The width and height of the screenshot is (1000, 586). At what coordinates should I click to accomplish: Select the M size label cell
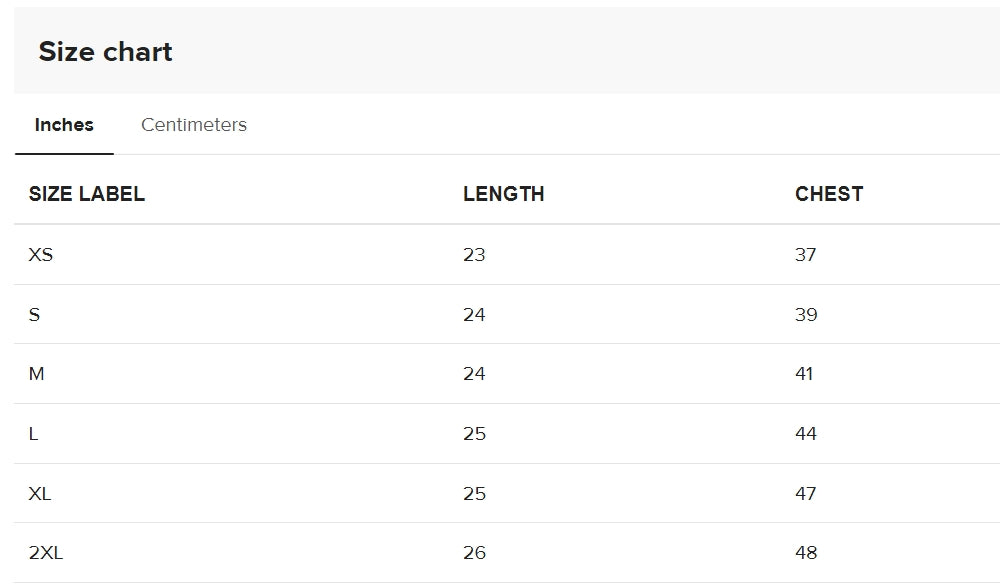[x=36, y=374]
